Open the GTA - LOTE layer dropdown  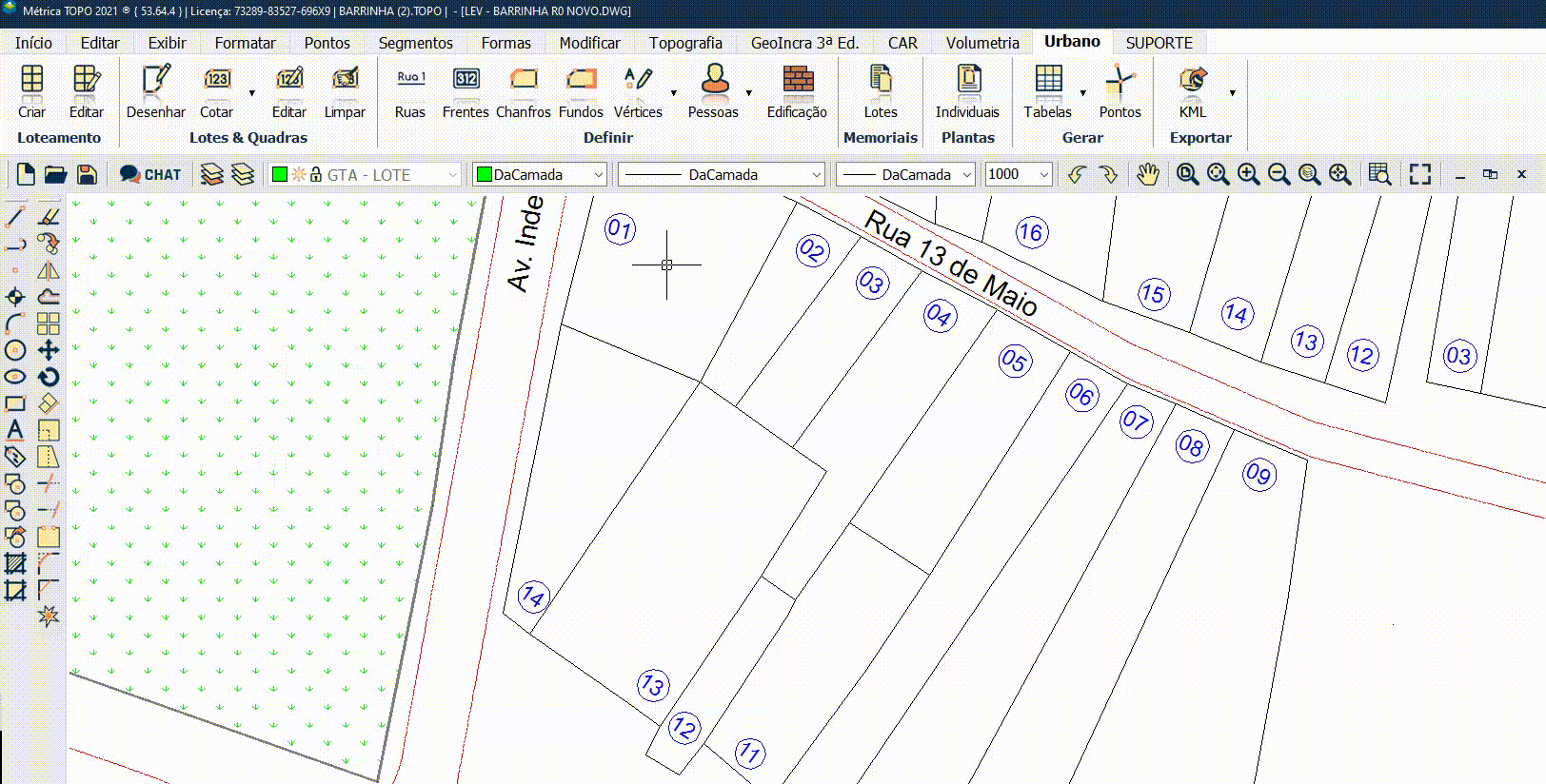(452, 175)
